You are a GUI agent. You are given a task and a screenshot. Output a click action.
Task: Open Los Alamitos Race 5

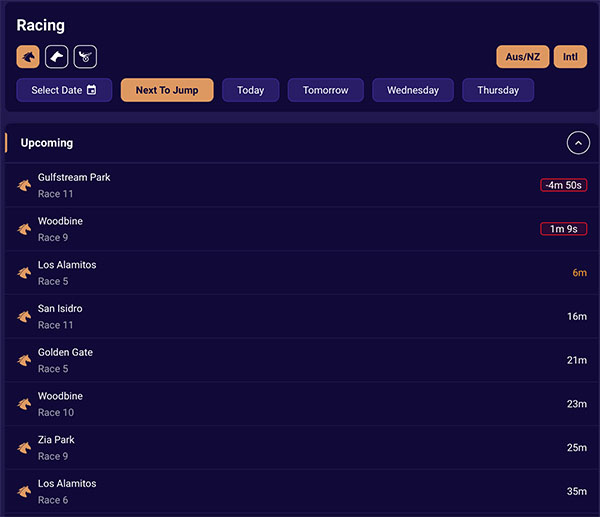point(302,273)
